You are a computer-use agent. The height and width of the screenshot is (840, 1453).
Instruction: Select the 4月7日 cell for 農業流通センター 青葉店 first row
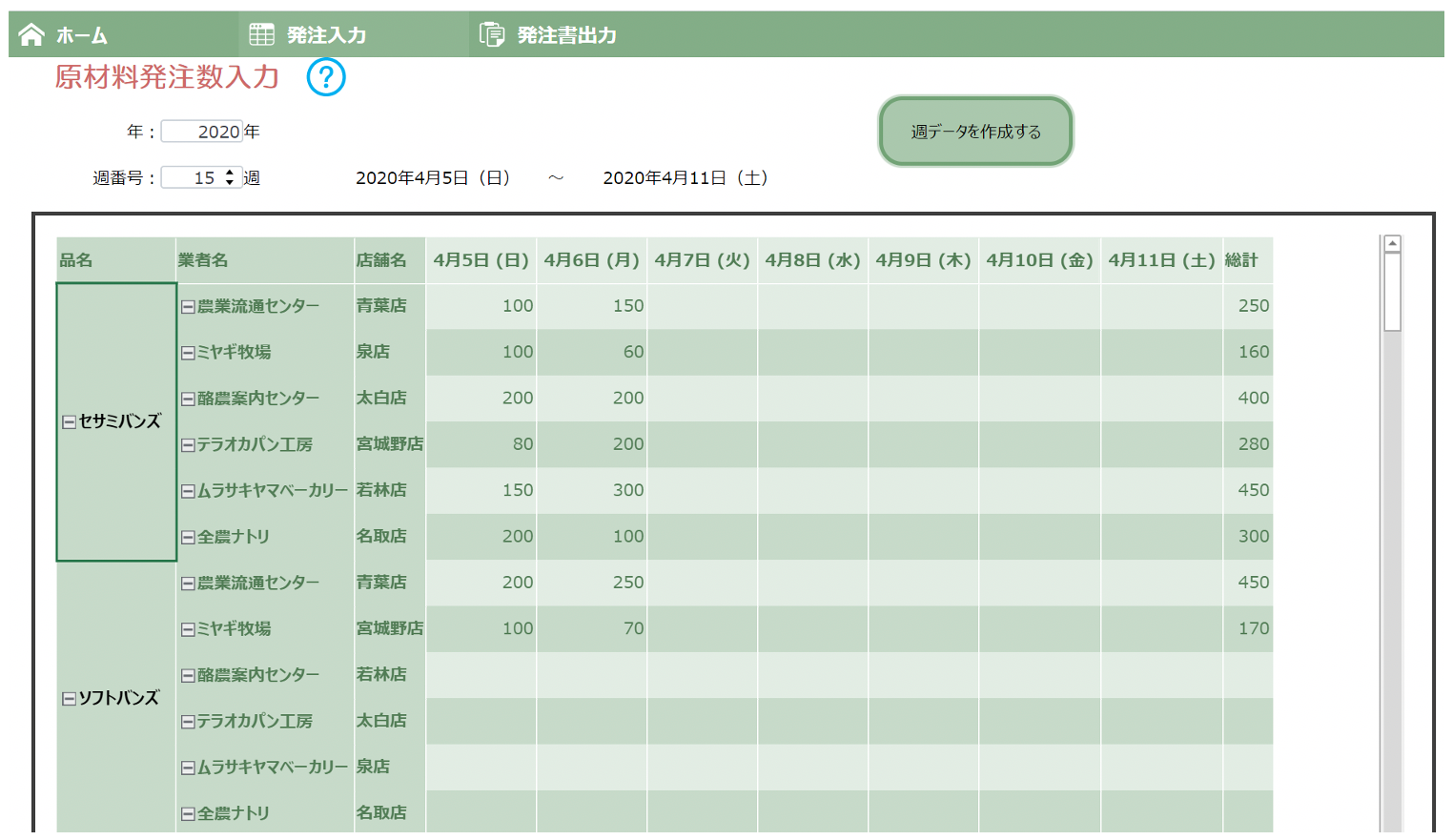702,306
